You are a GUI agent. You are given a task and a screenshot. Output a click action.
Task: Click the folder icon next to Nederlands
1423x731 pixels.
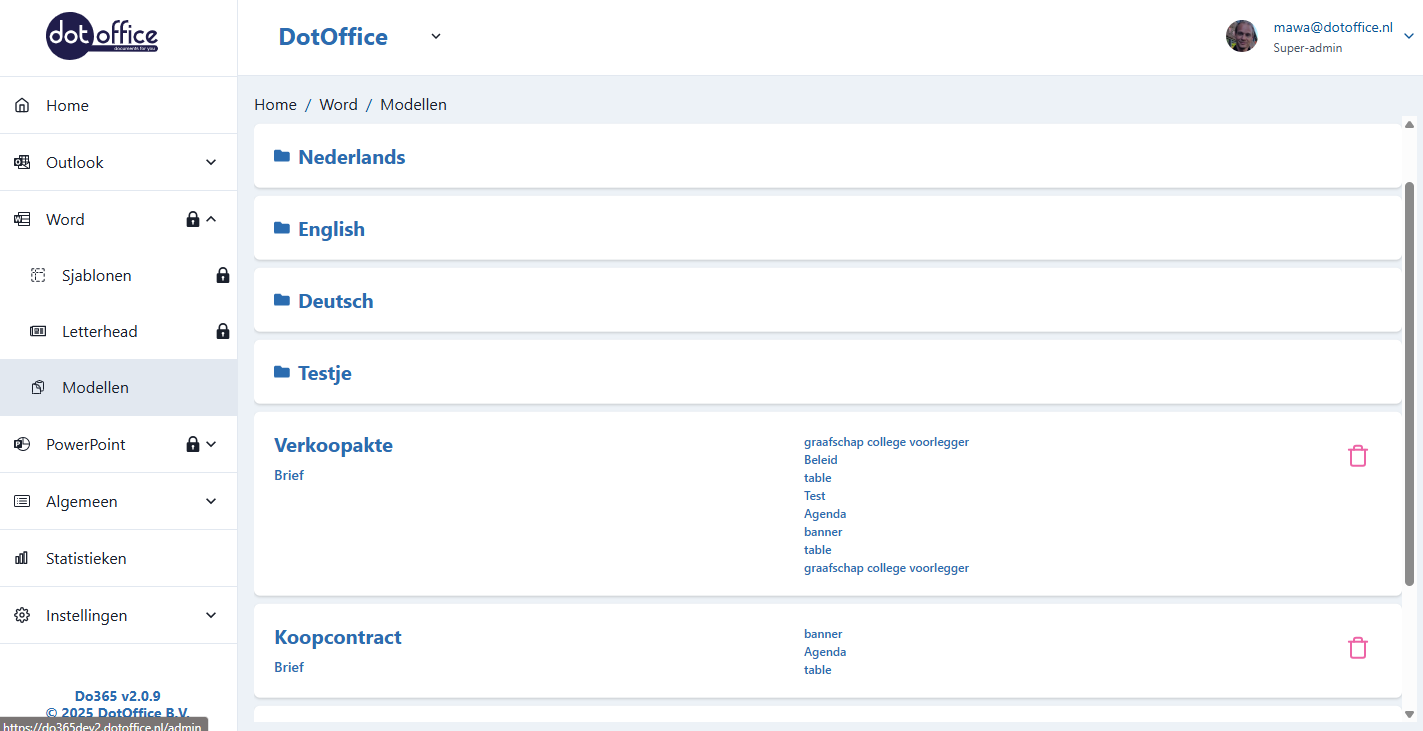click(282, 157)
